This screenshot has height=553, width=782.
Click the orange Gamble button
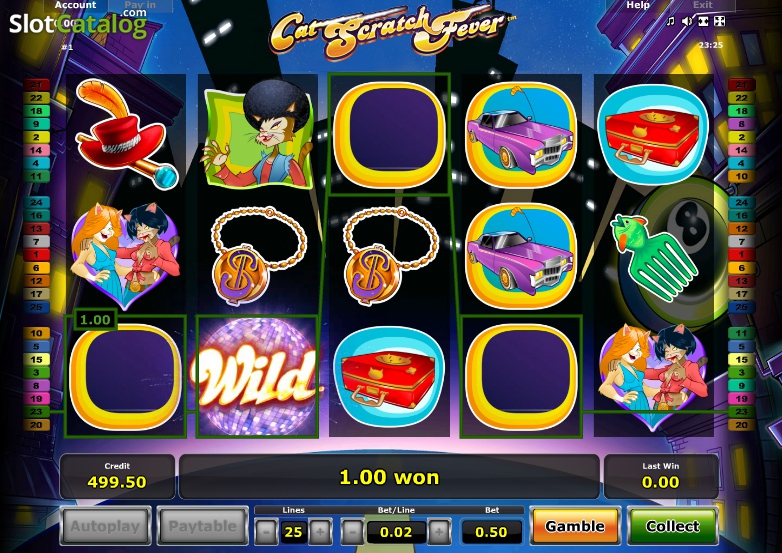(575, 526)
